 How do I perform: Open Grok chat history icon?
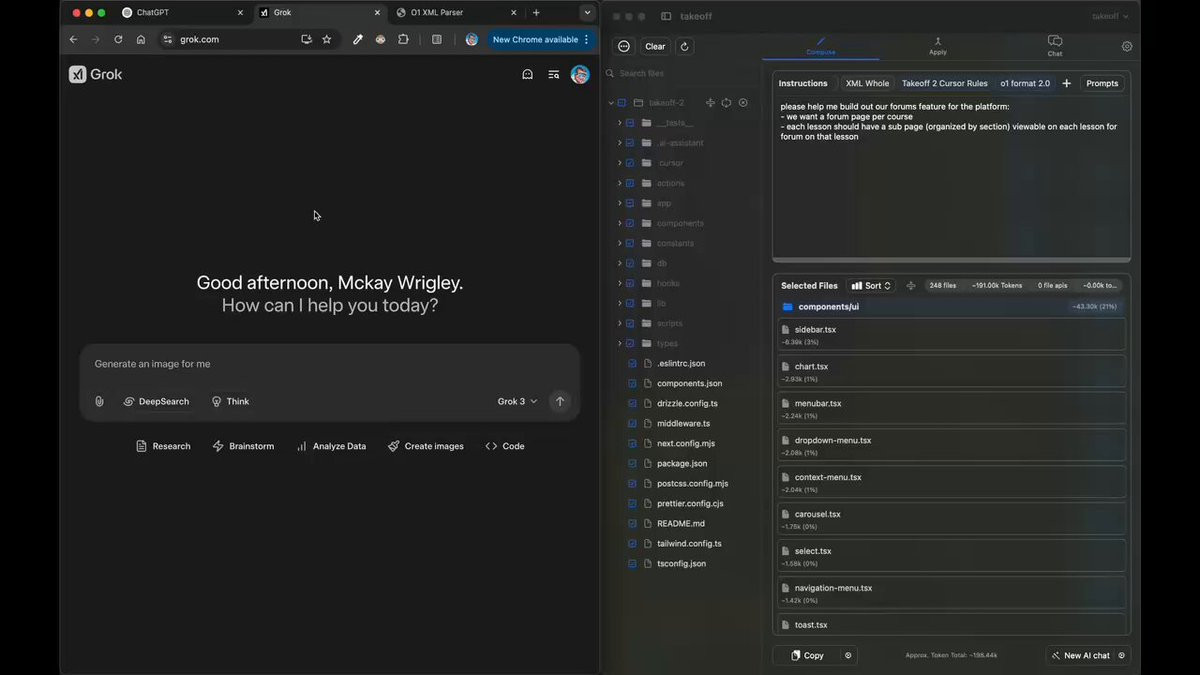pyautogui.click(x=553, y=74)
